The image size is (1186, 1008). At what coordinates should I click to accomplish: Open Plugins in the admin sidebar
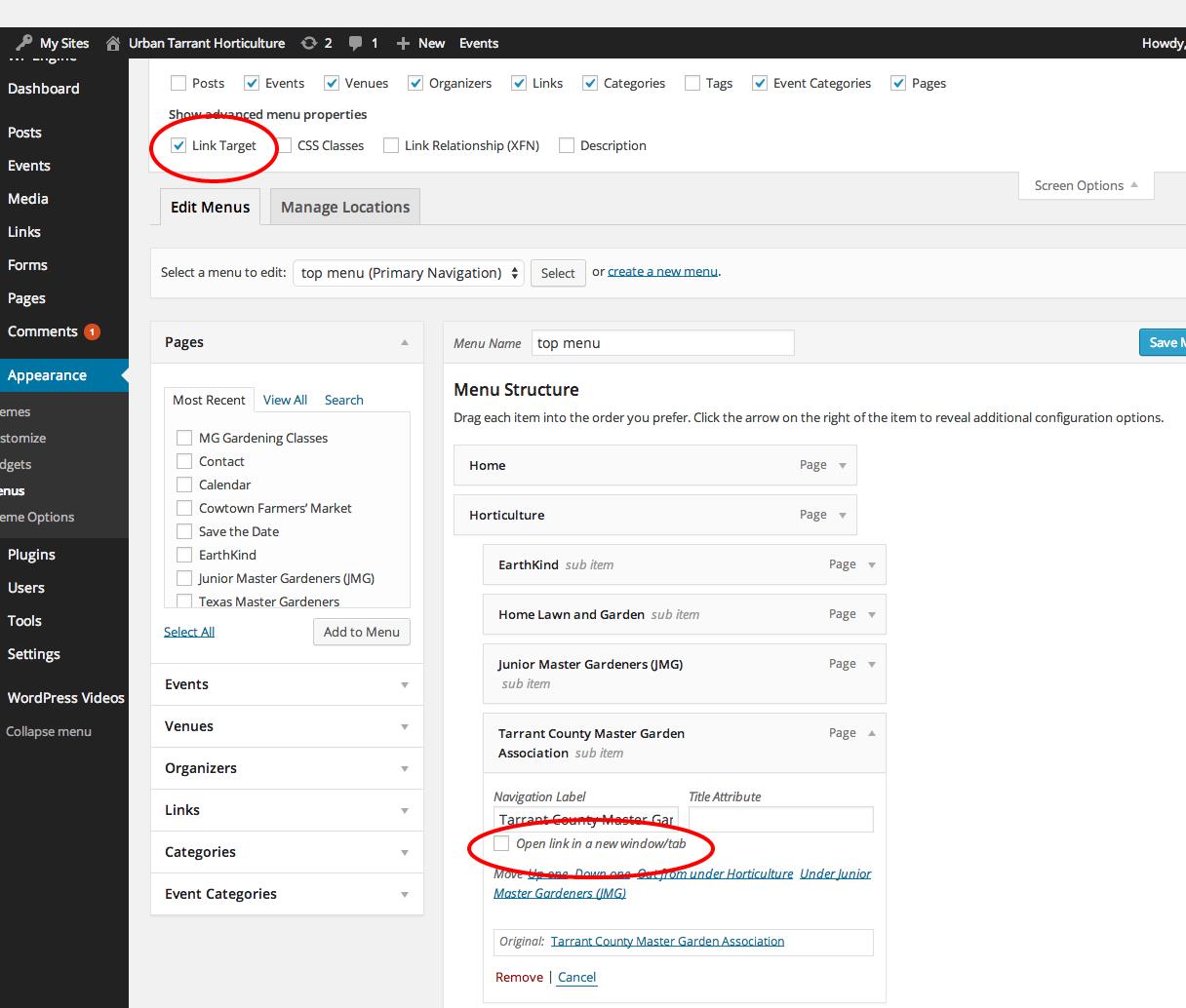point(31,555)
